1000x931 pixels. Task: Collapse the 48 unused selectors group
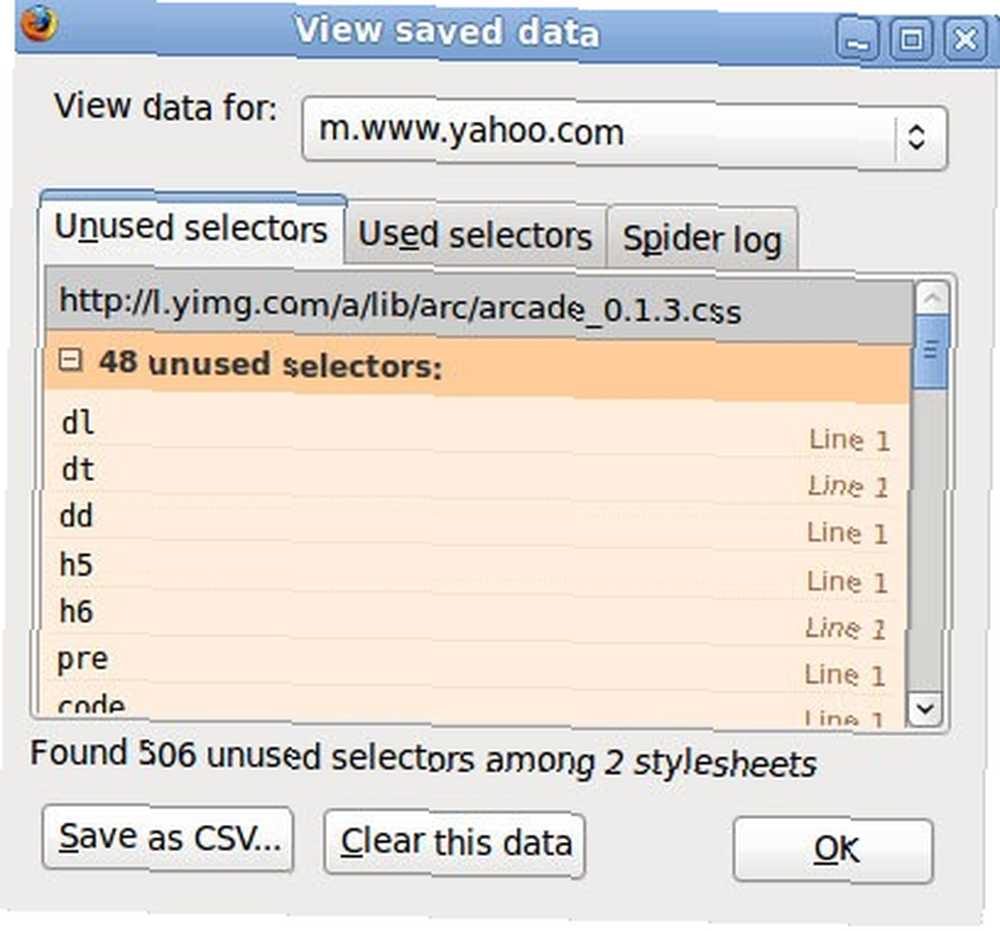(70, 360)
